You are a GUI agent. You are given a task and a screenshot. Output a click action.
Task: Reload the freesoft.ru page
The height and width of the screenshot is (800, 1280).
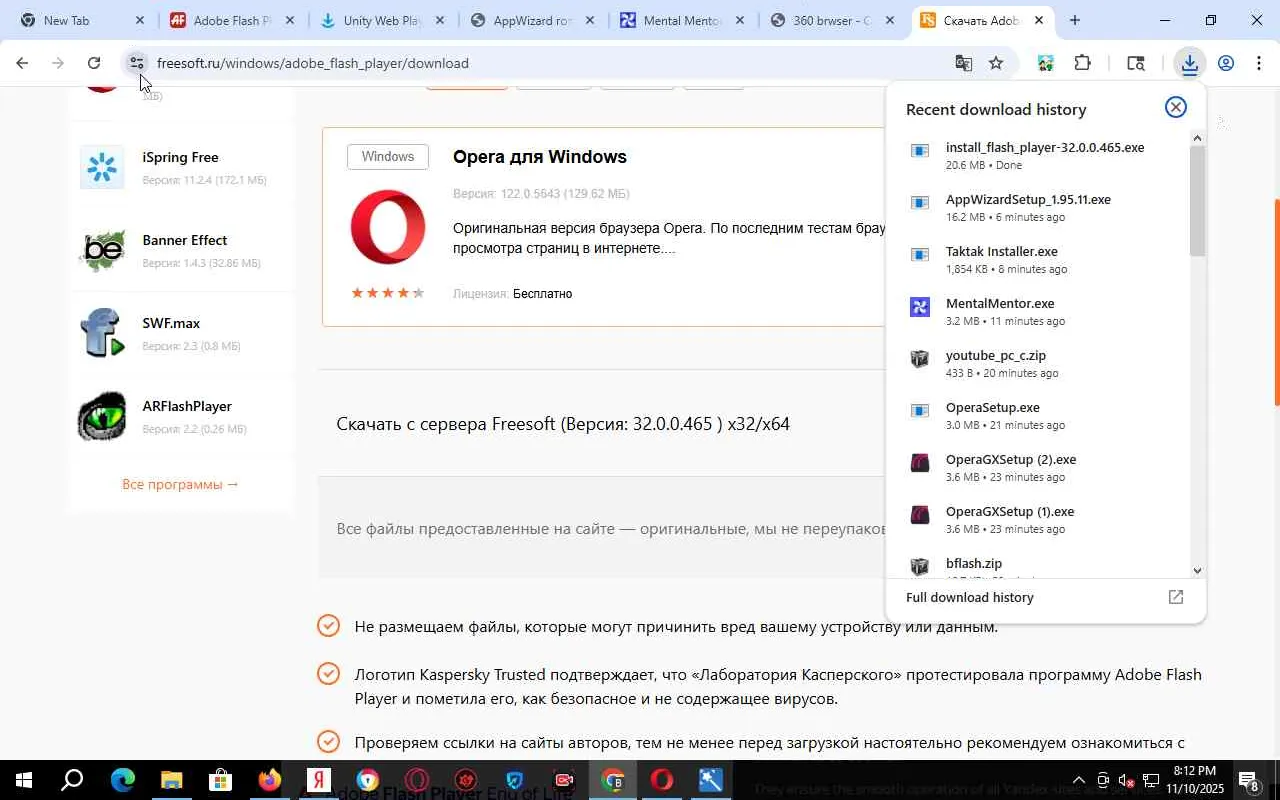pyautogui.click(x=93, y=63)
